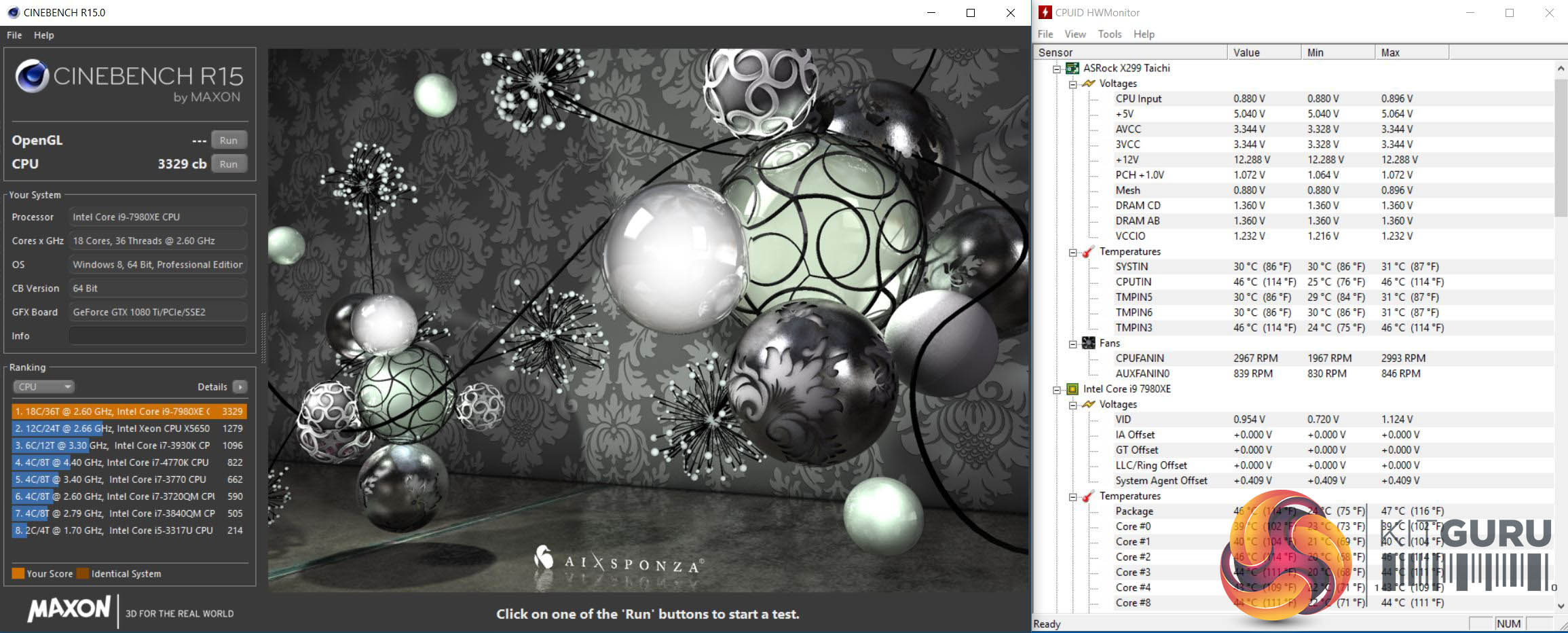Viewport: 1568px width, 633px height.
Task: Collapse the Voltages group under Intel Core i9
Action: click(1073, 405)
